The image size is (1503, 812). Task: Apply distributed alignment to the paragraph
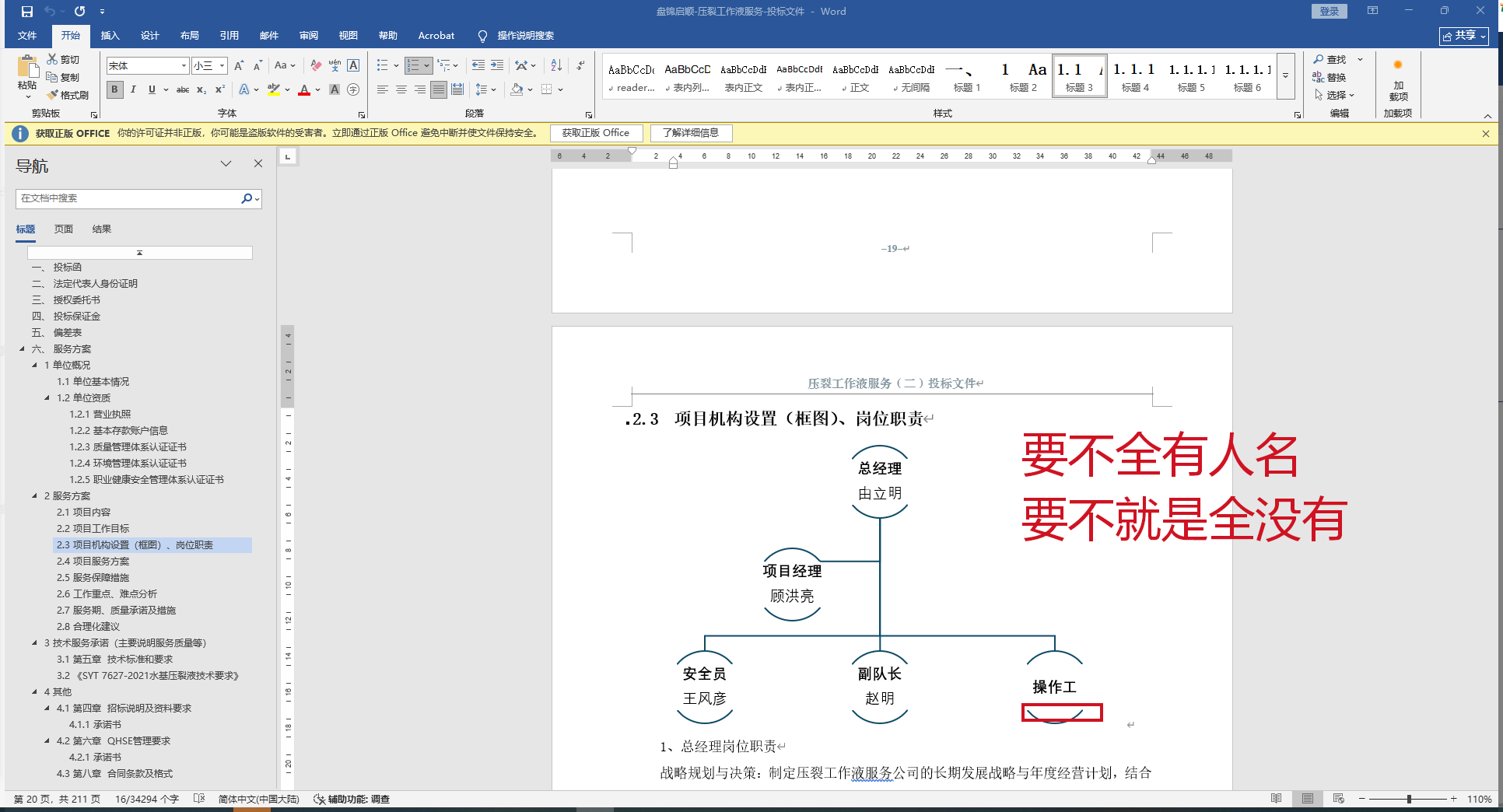pyautogui.click(x=457, y=89)
